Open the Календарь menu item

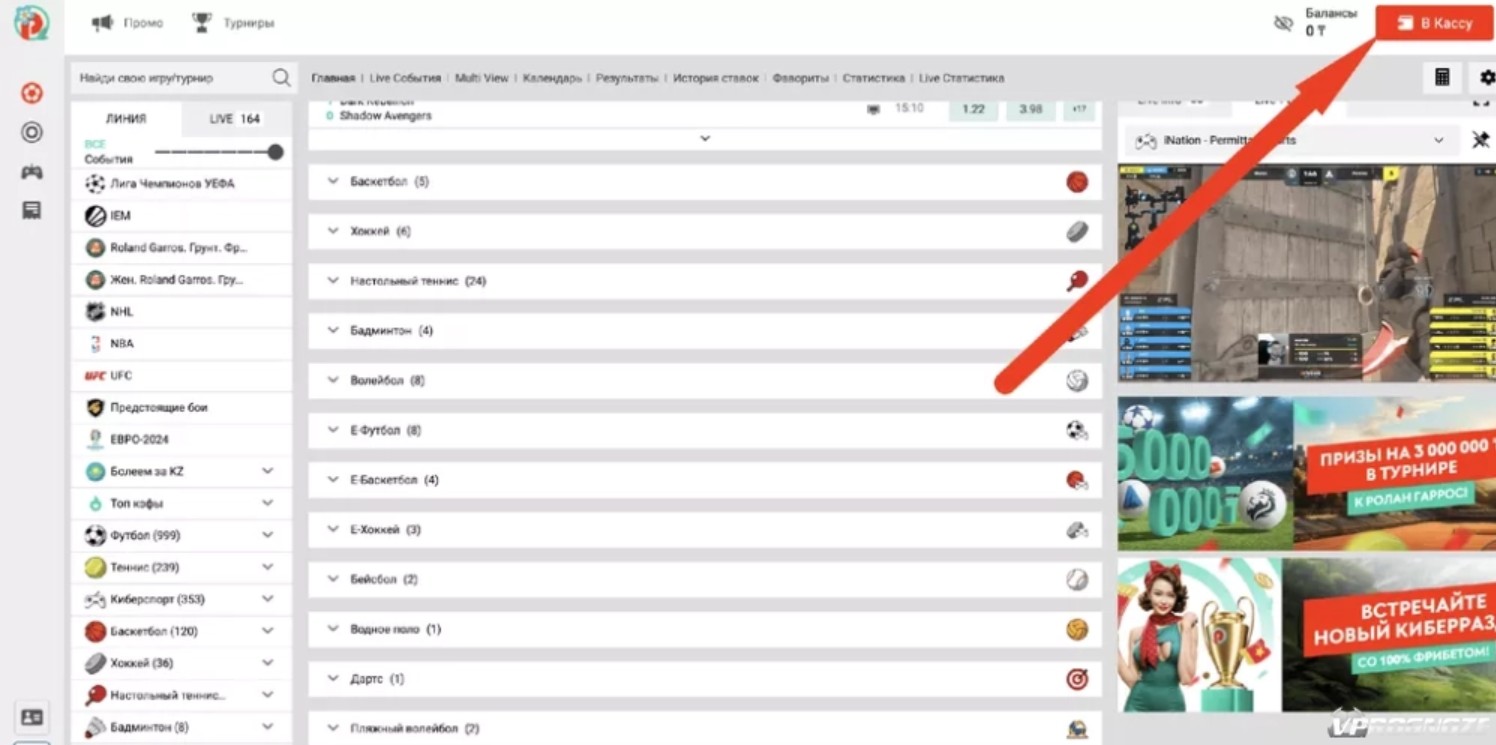pos(551,78)
